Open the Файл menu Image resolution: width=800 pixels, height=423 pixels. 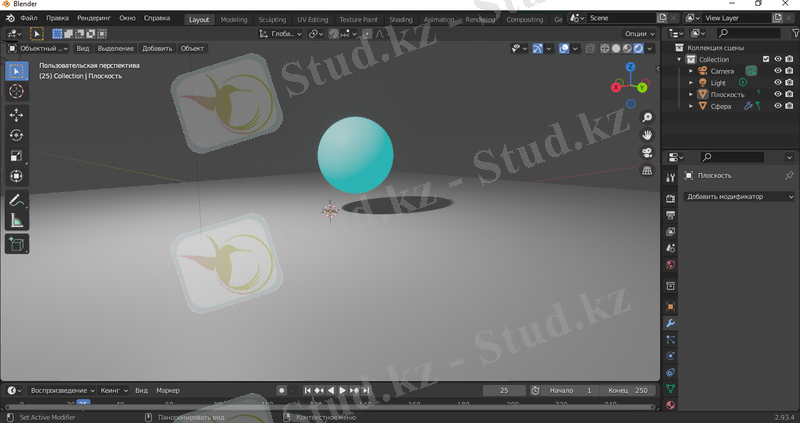point(30,18)
